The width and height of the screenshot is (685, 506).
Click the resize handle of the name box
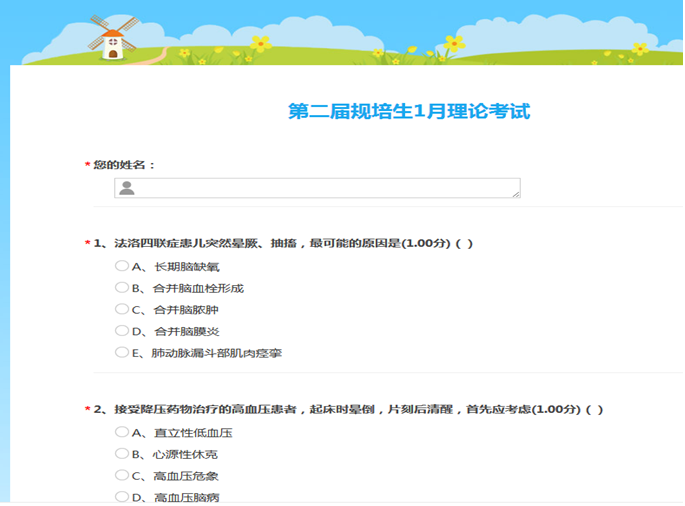coord(515,193)
